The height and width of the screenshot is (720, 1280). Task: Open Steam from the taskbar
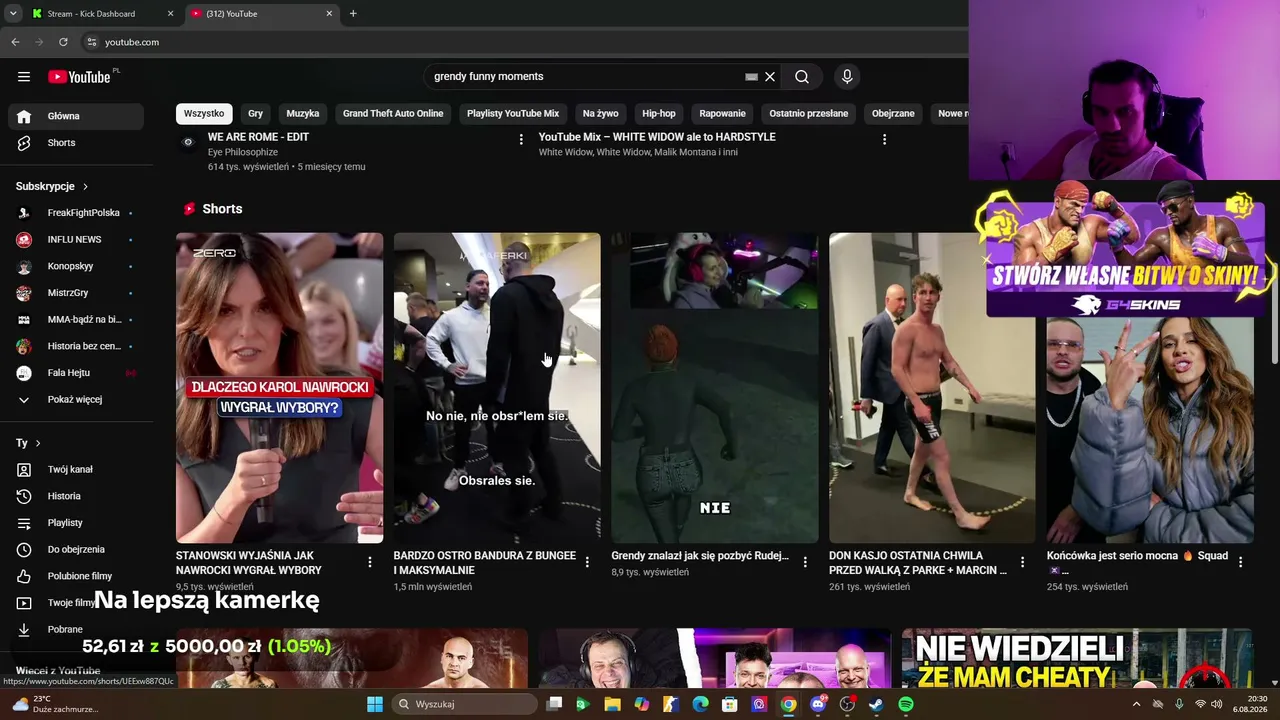point(876,704)
